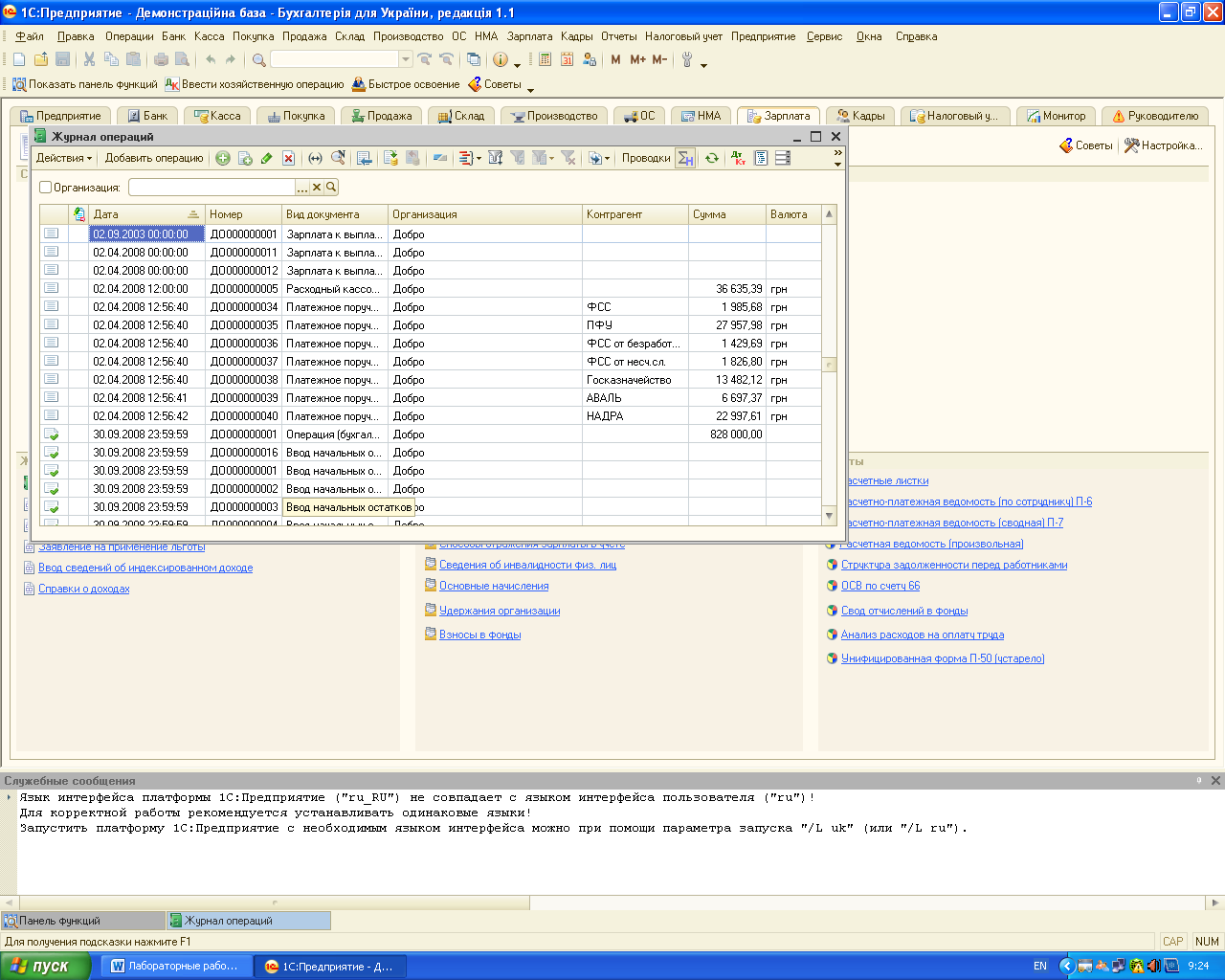Screen dimensions: 1225x980
Task: Sort the journal by the Дата column header
Action: click(x=146, y=214)
